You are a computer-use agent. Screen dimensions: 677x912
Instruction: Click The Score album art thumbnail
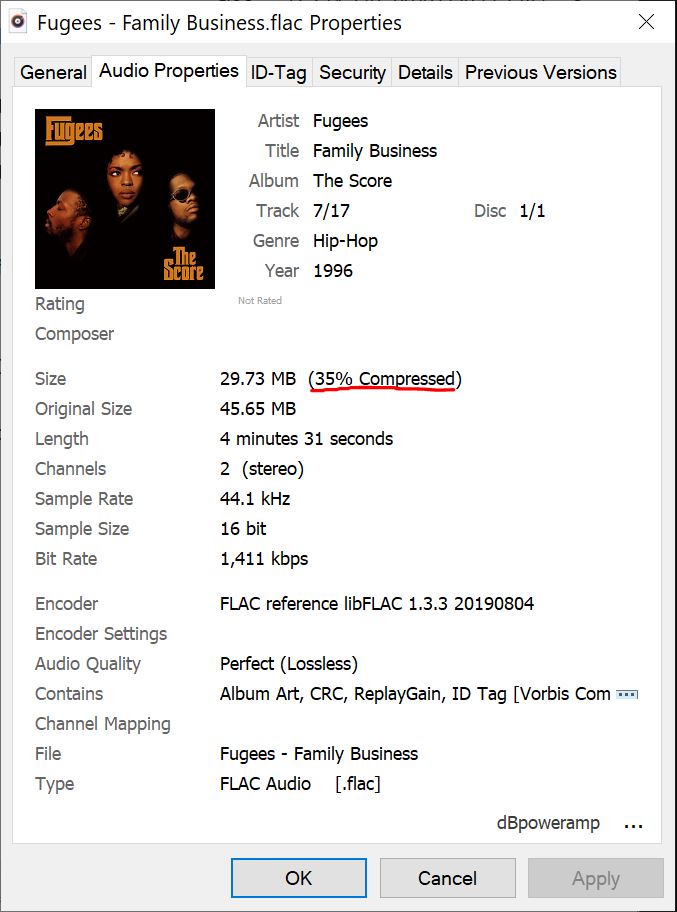coord(125,199)
